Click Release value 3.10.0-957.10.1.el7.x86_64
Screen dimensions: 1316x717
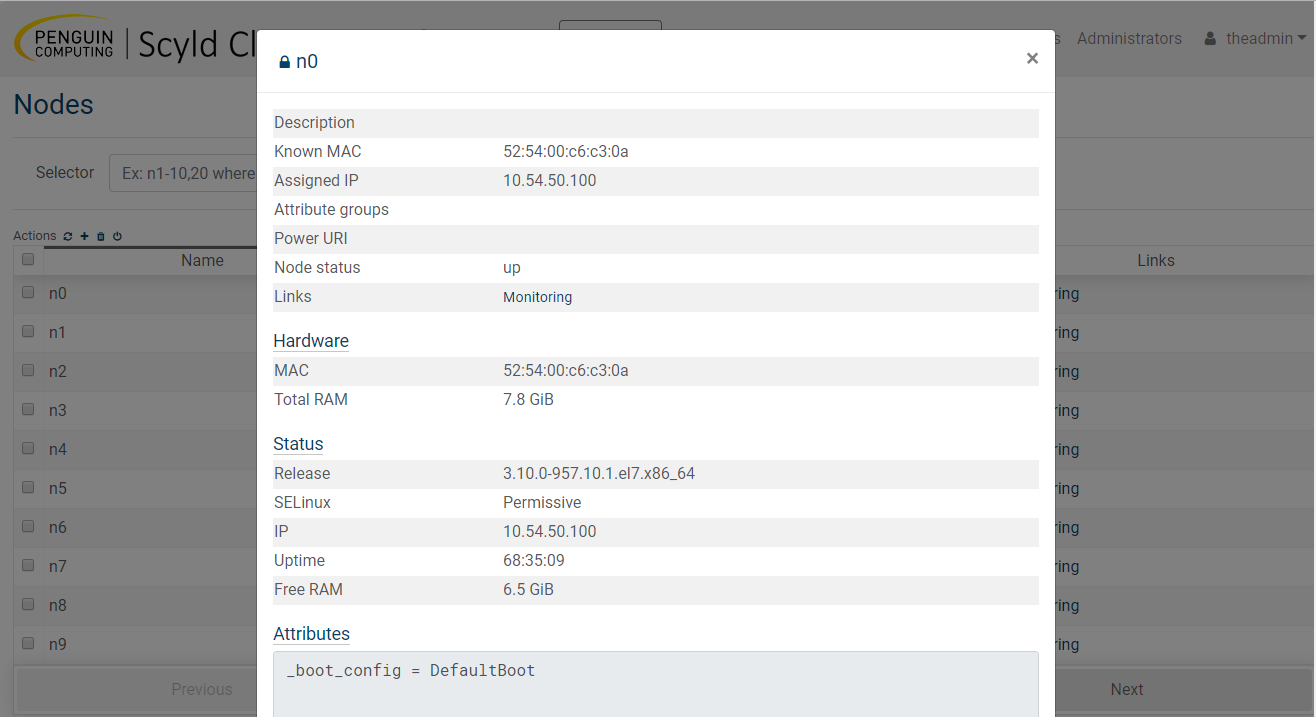click(x=599, y=474)
